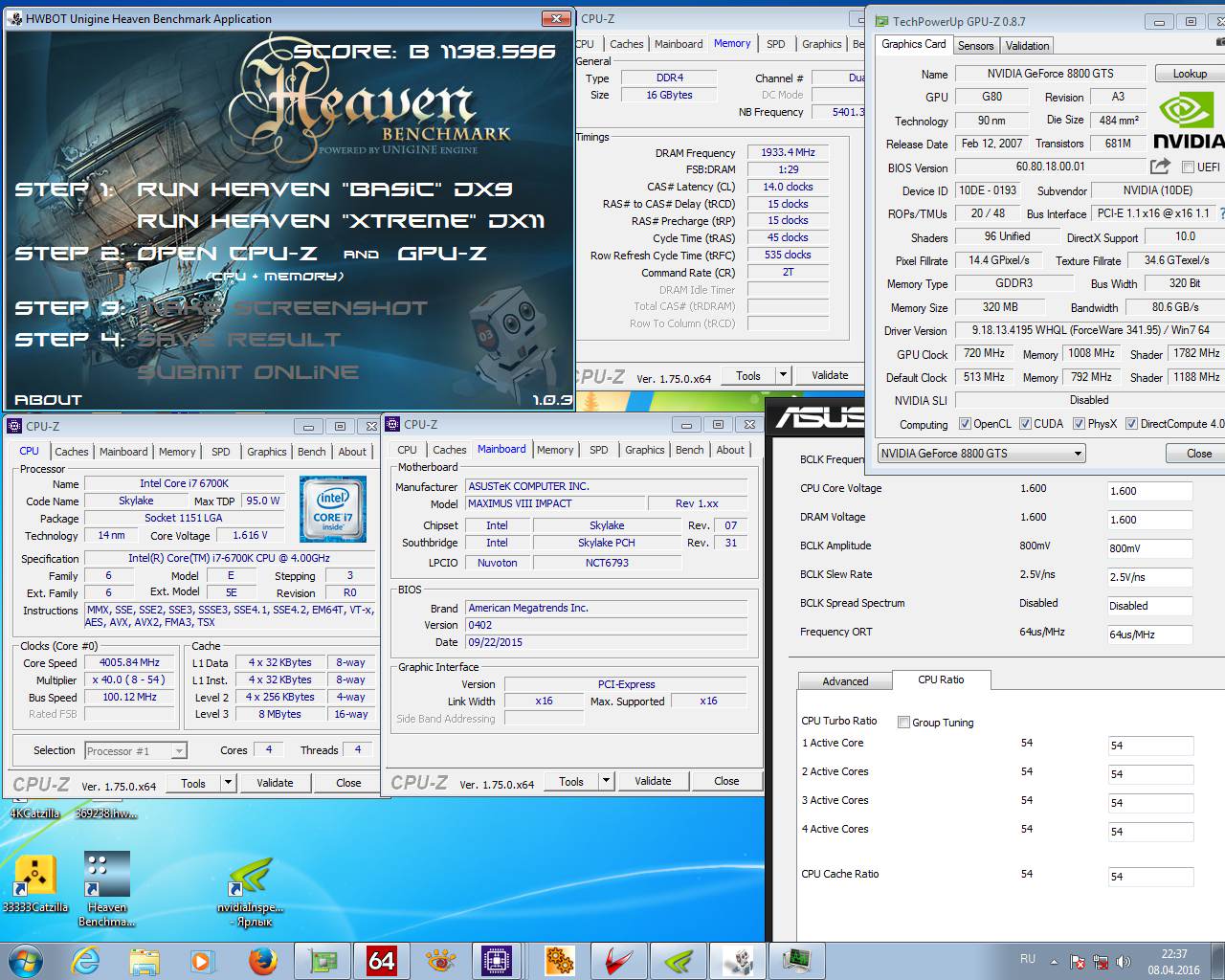1225x980 pixels.
Task: Switch to CPU-Z purple chip taskbar icon
Action: 498,960
